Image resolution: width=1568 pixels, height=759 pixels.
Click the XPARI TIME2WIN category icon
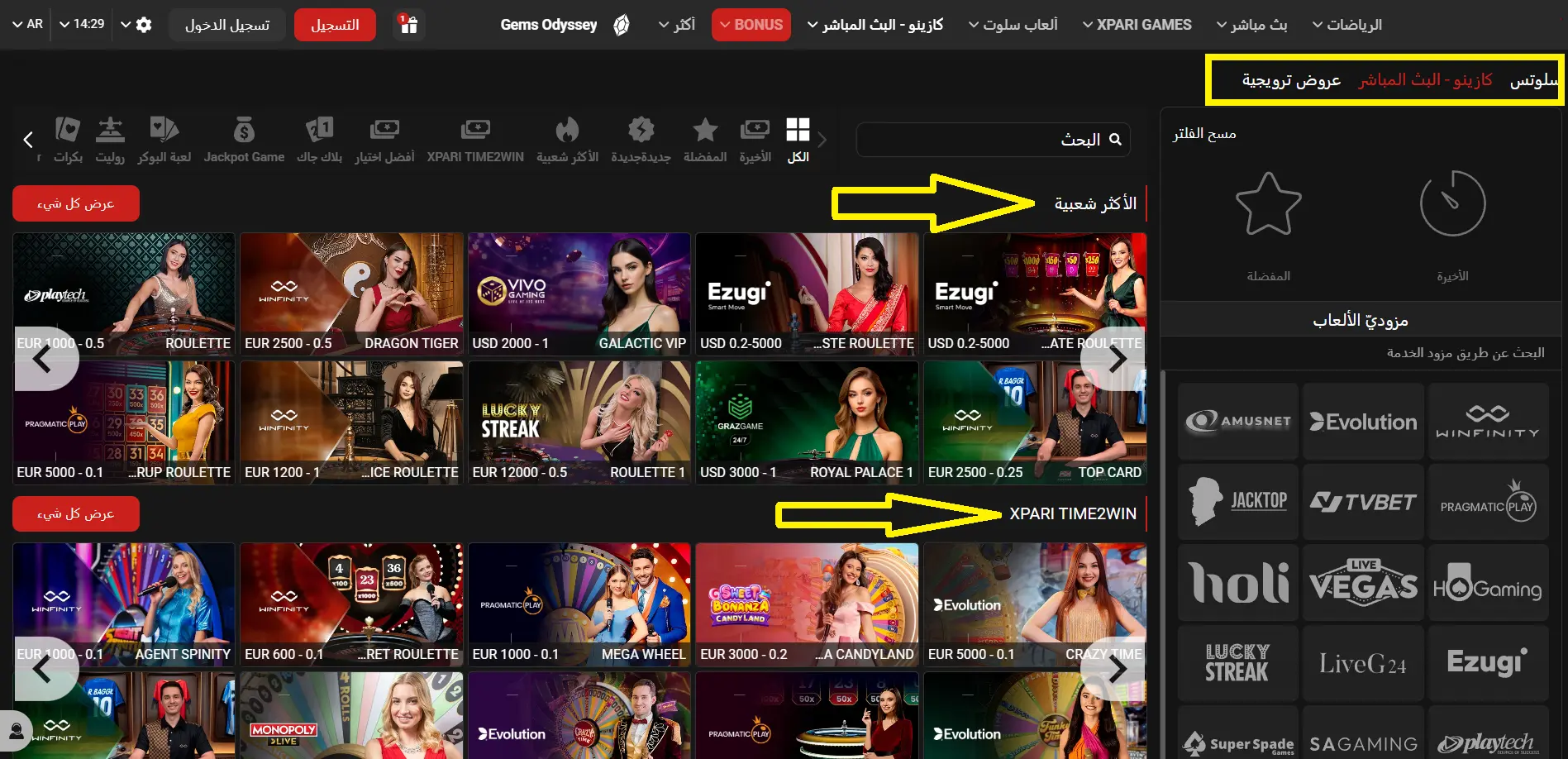[475, 139]
